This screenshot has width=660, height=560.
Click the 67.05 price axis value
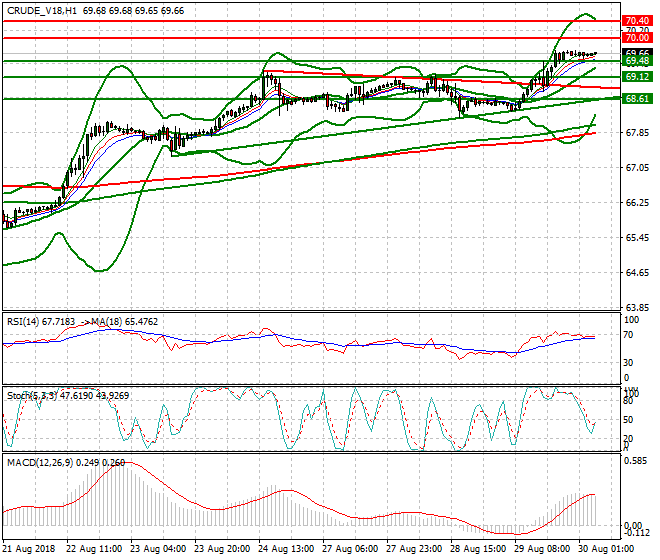[x=637, y=168]
